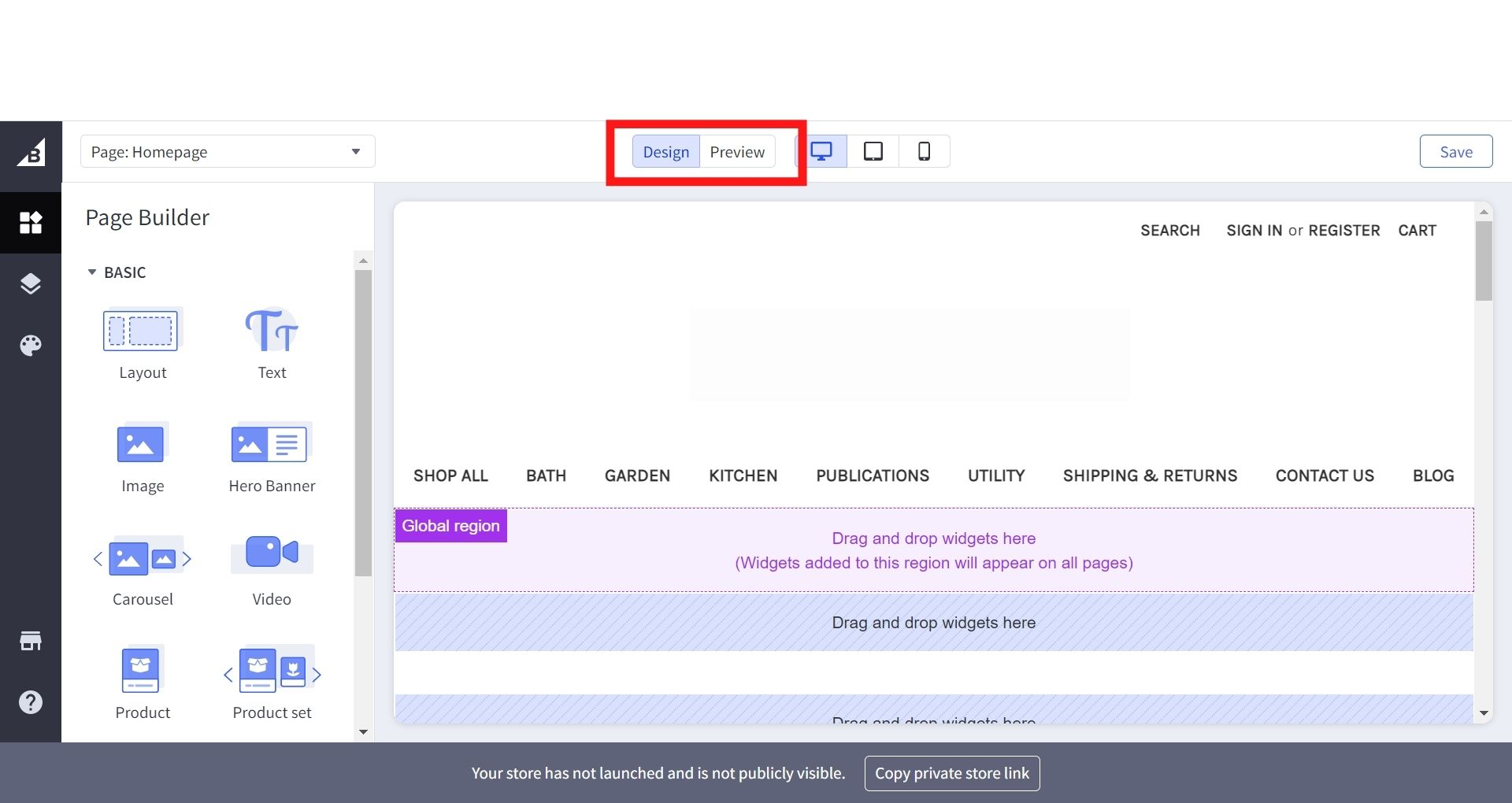Open the PUBLICATIONS navigation item
This screenshot has width=1512, height=803.
(x=873, y=476)
